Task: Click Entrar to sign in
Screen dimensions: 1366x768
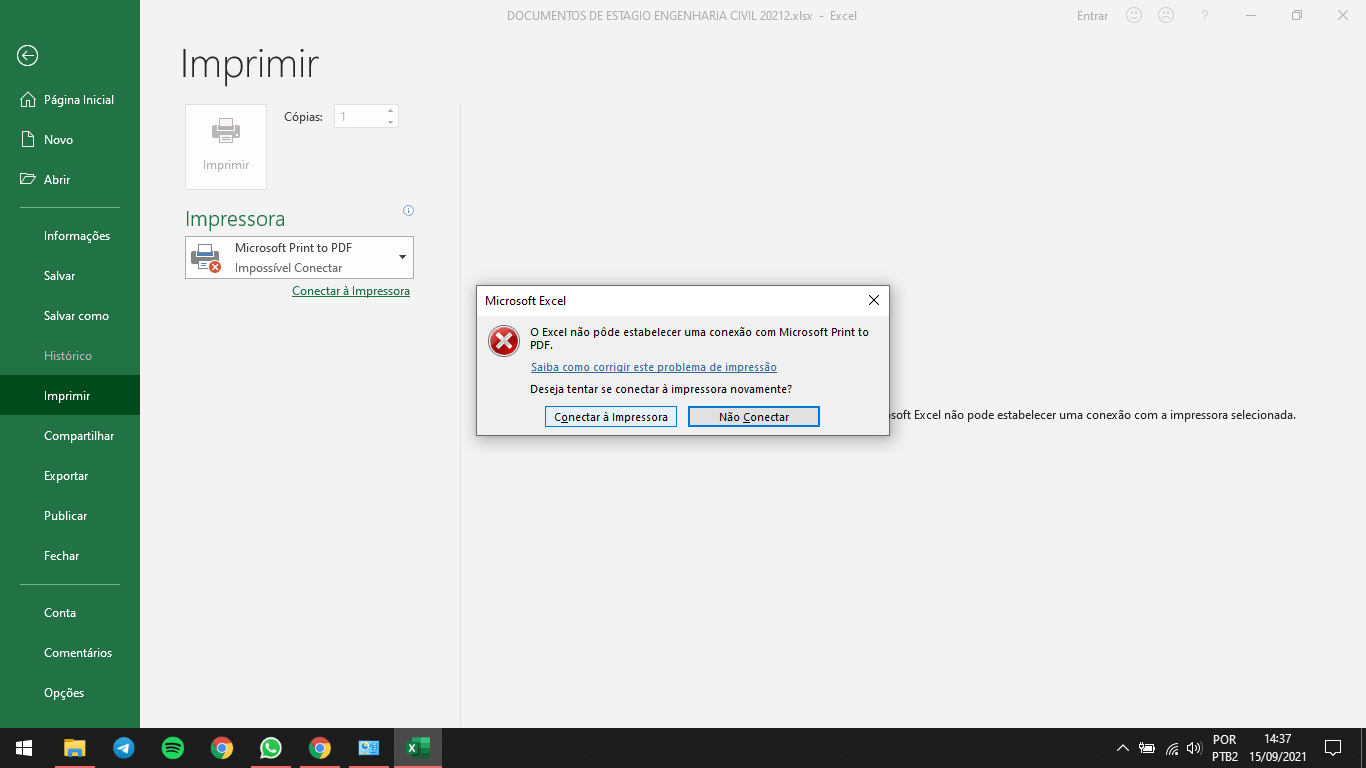Action: (1092, 16)
